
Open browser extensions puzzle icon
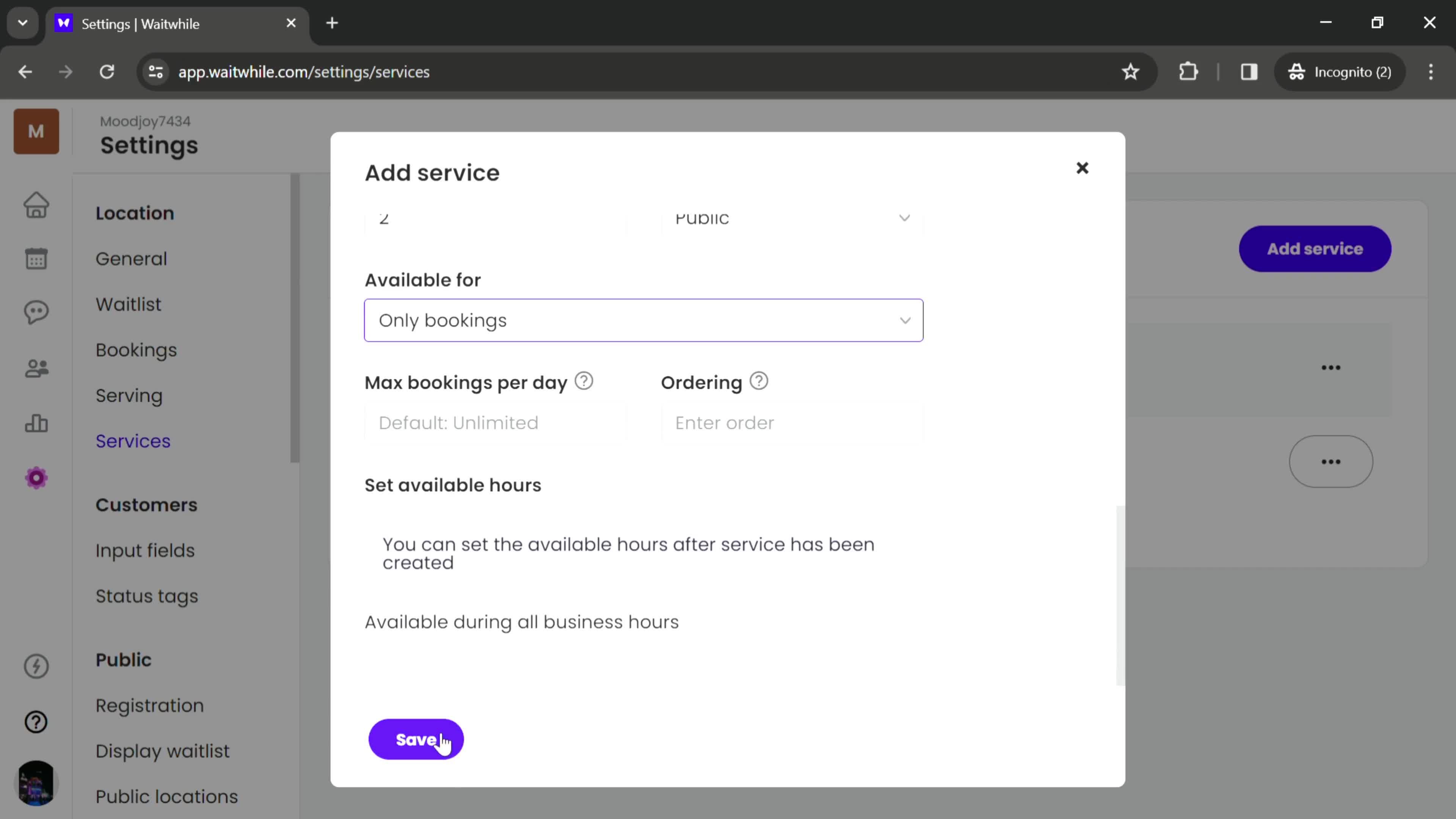pyautogui.click(x=1188, y=72)
